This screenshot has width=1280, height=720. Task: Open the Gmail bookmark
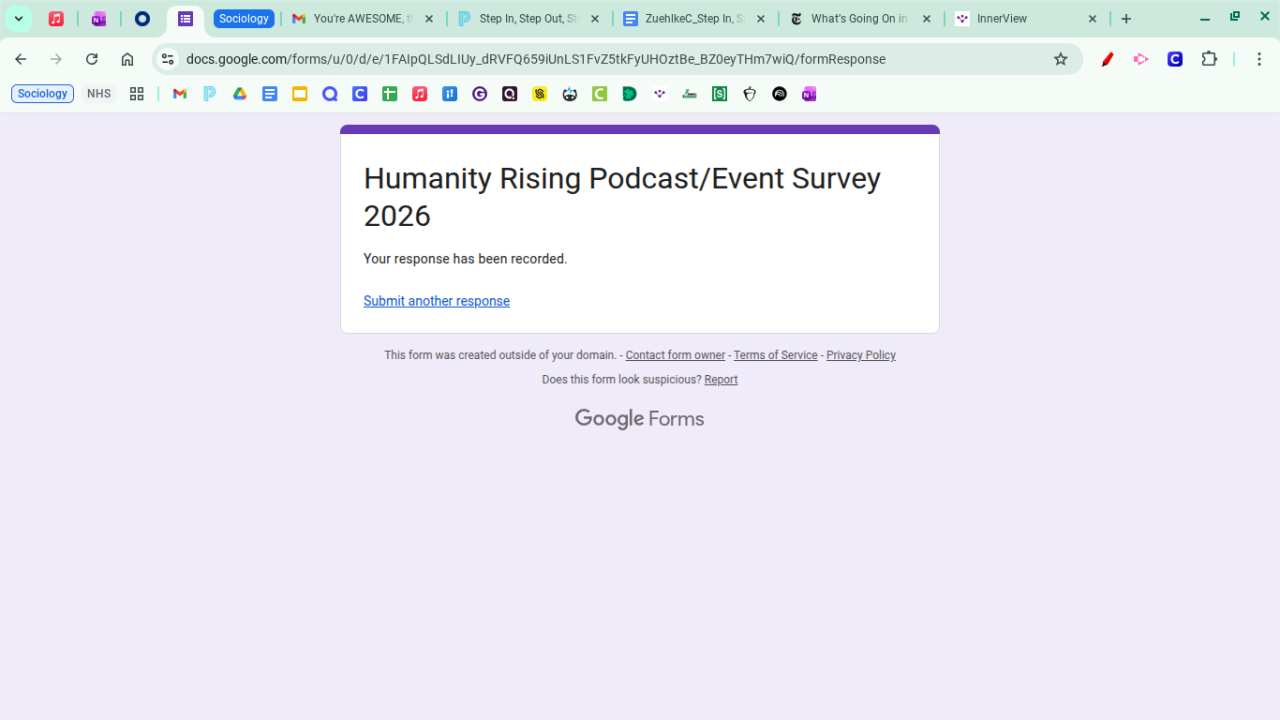click(180, 94)
